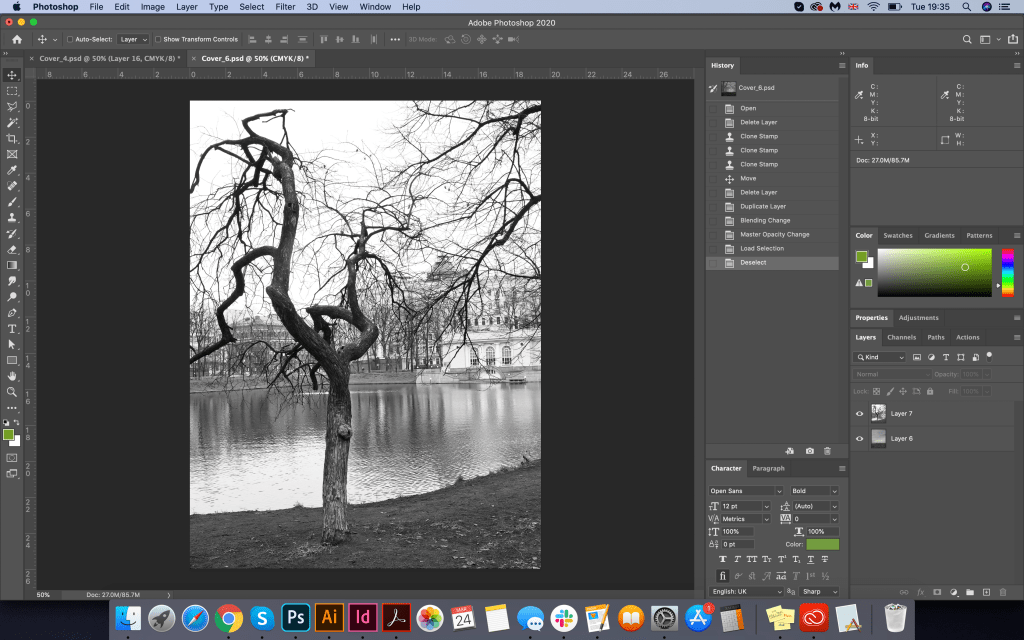Expand the Bold font style dropdown

pos(815,491)
